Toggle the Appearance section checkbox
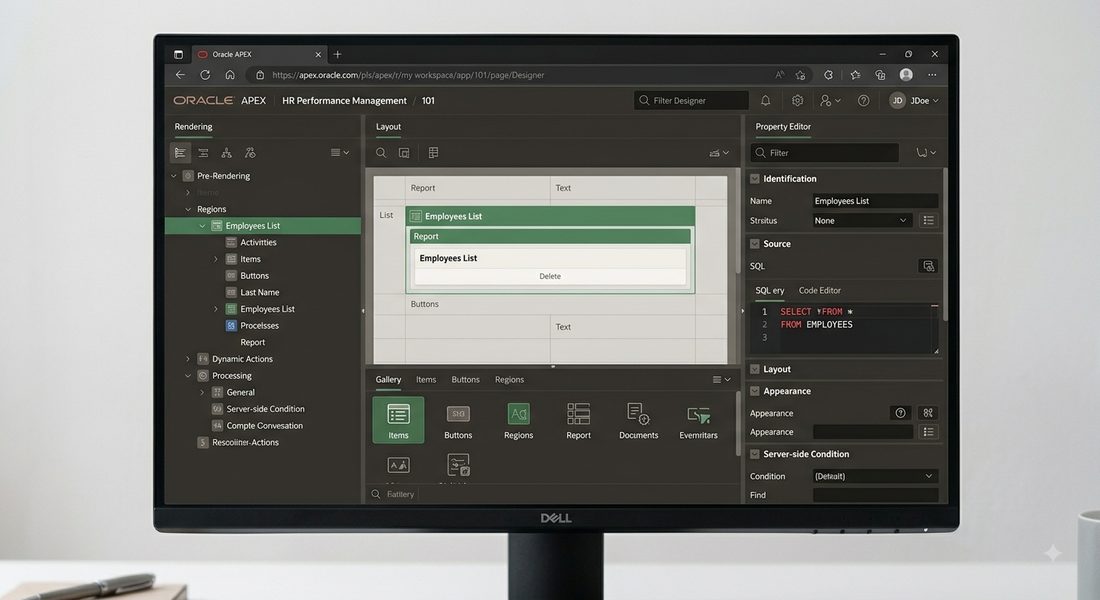1100x600 pixels. (x=755, y=392)
